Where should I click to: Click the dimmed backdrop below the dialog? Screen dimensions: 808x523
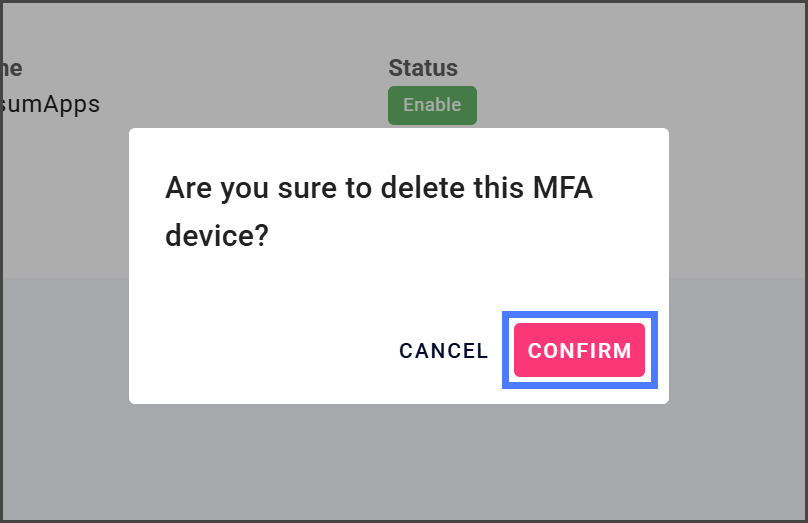[400, 460]
